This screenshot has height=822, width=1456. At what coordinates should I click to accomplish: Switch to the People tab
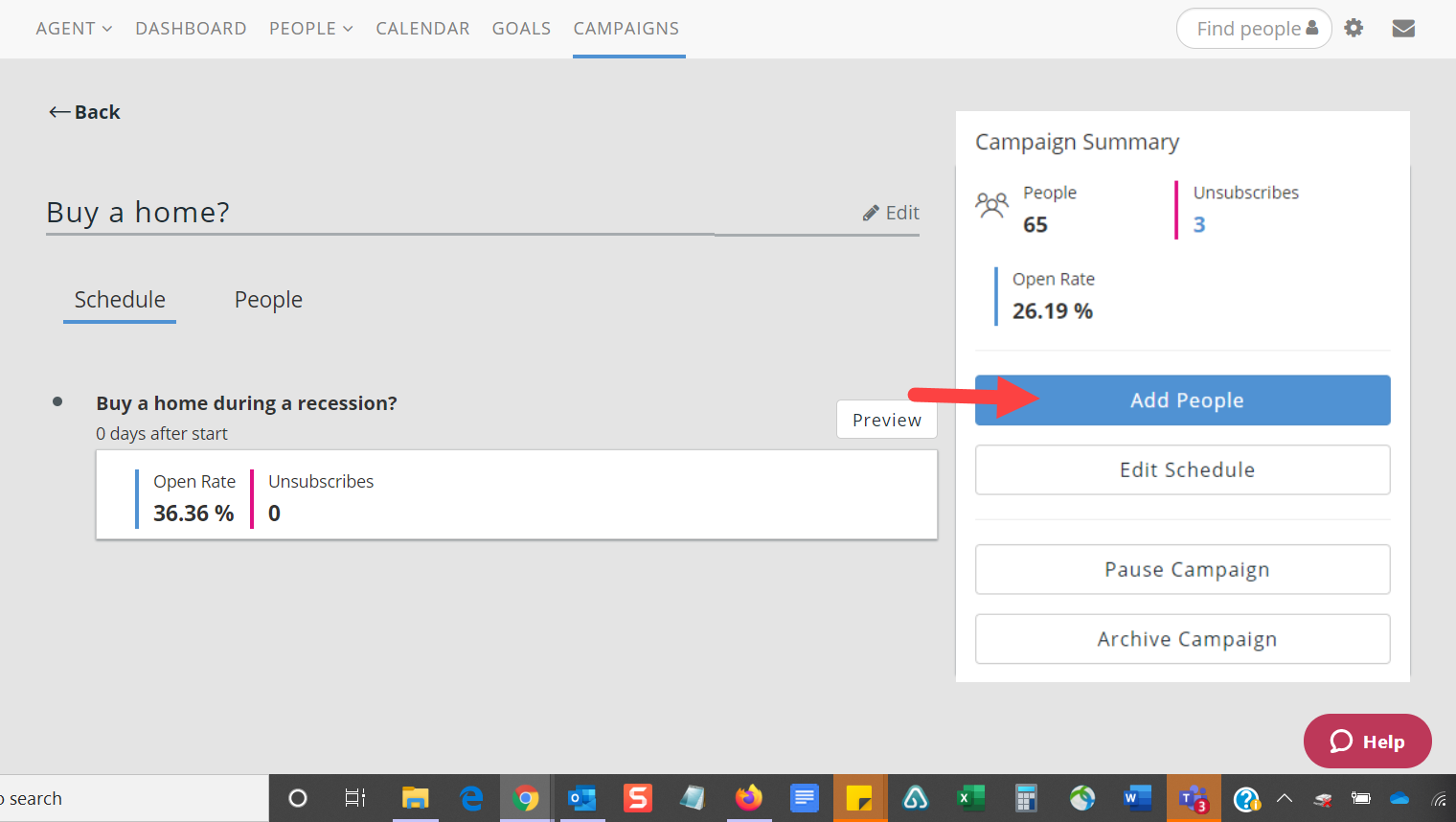coord(268,300)
